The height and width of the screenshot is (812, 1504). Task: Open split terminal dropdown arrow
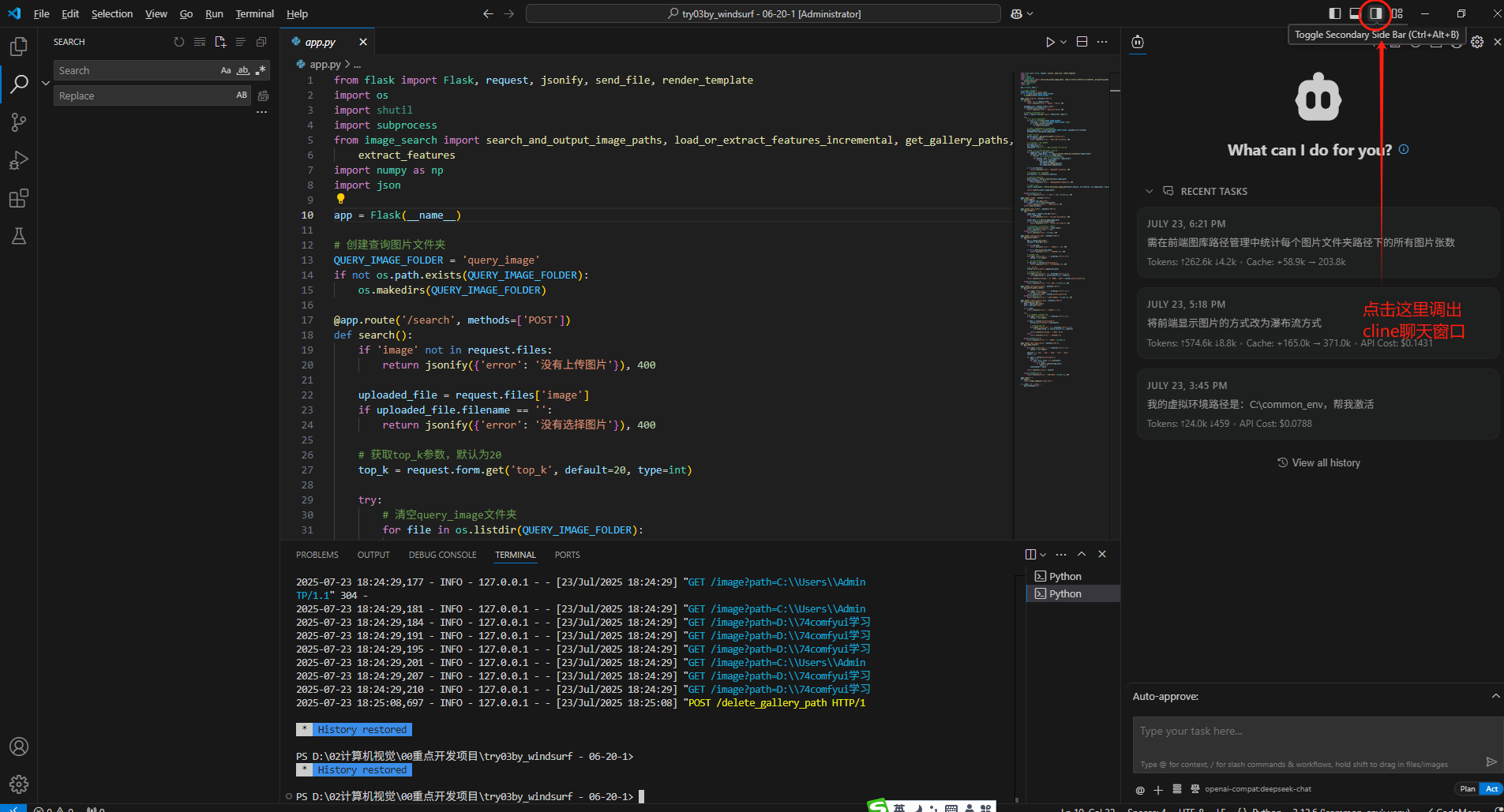coord(1043,554)
